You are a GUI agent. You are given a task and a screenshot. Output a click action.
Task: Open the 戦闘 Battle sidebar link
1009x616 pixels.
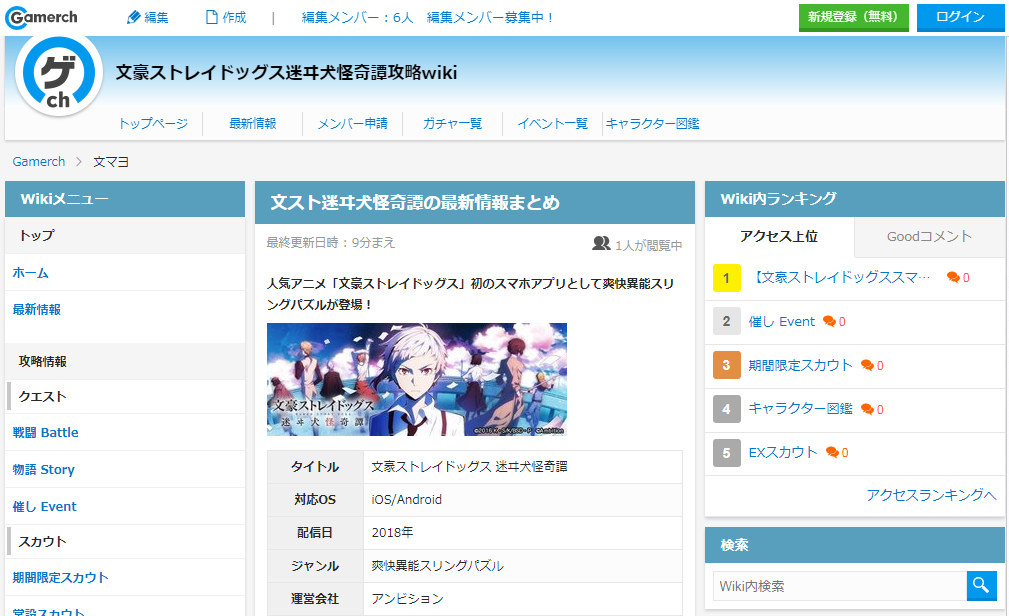coord(46,433)
